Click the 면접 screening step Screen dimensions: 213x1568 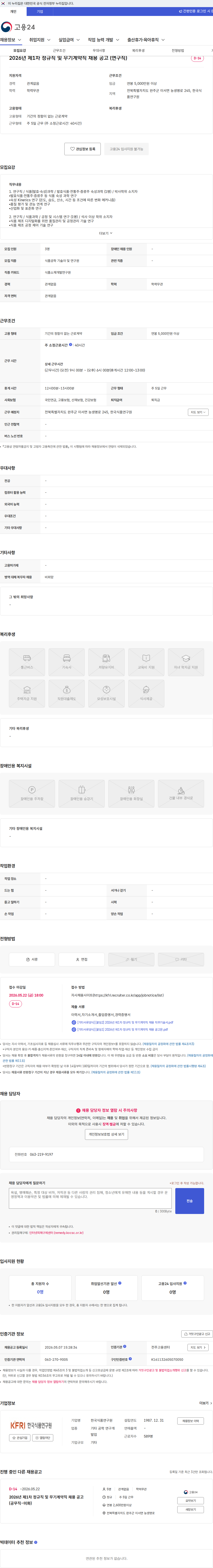81,959
